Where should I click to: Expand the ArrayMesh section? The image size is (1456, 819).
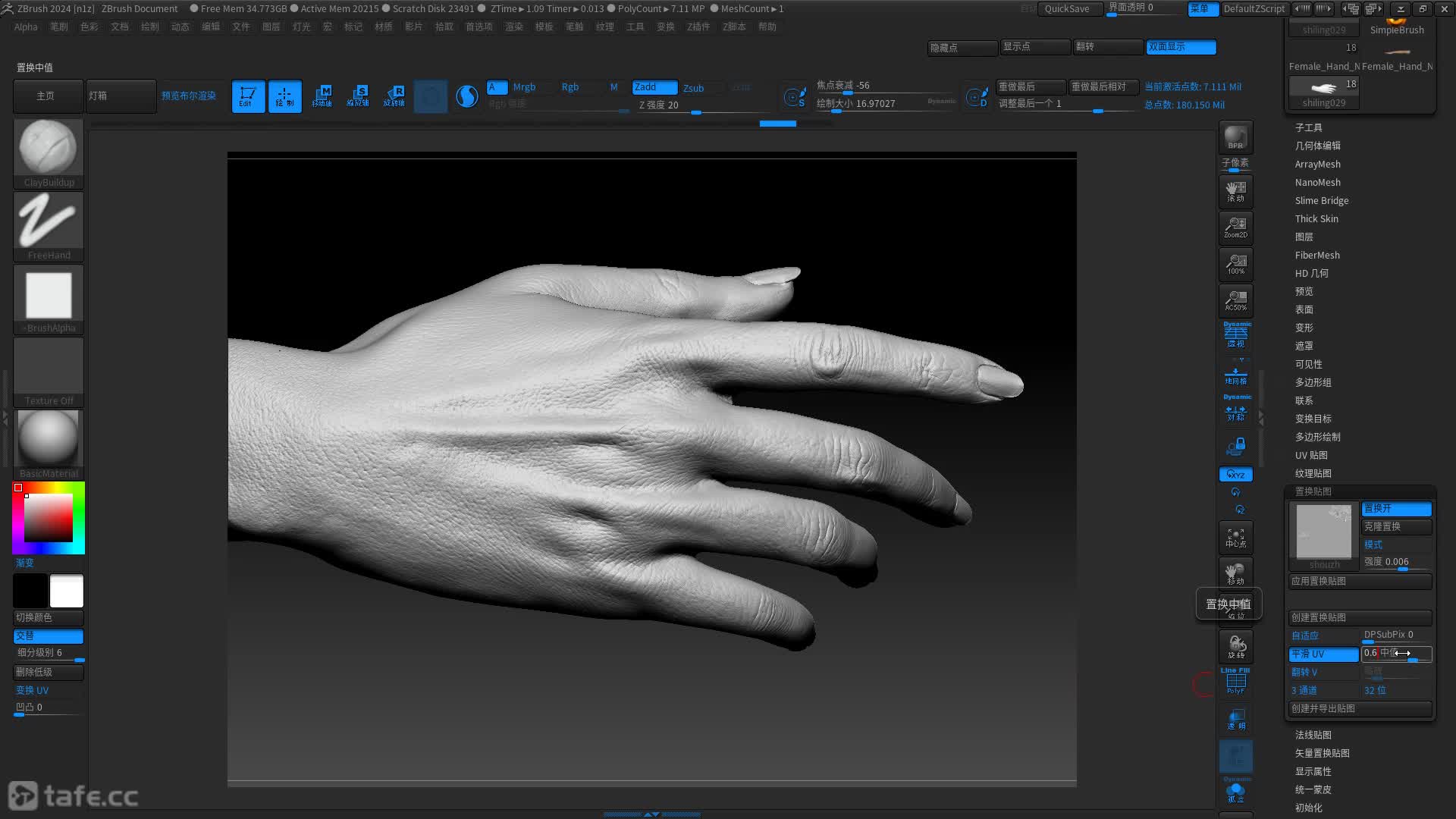(x=1318, y=164)
